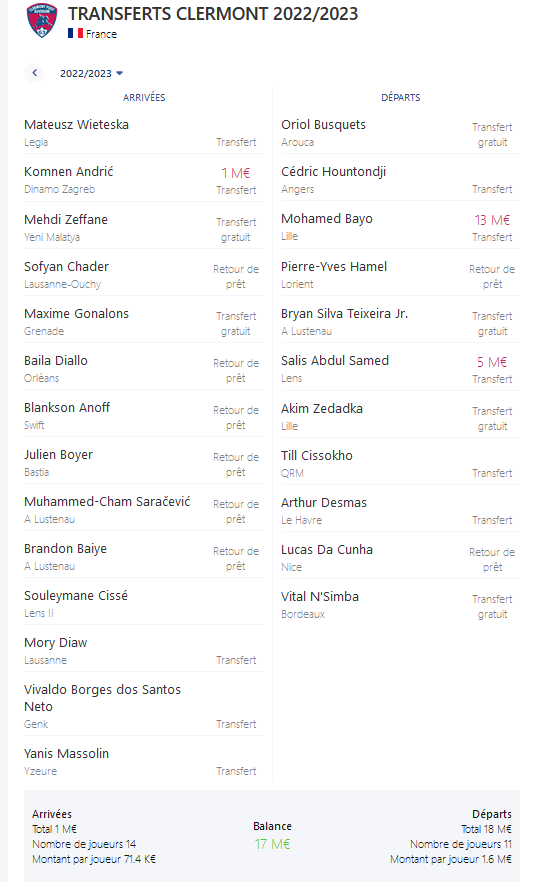This screenshot has height=882, width=550.
Task: Click the French flag icon
Action: (75, 33)
